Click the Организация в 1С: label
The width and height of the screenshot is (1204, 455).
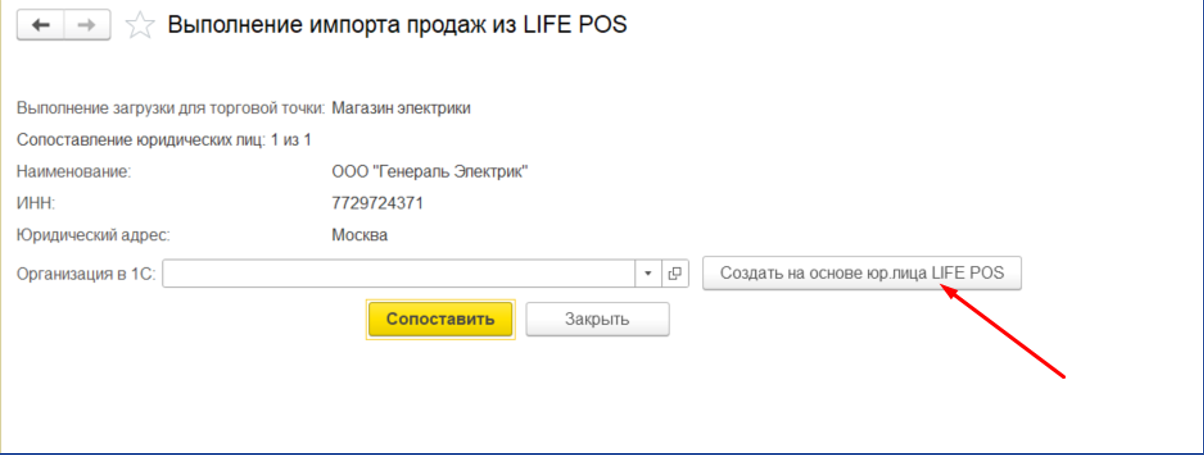[x=87, y=273]
